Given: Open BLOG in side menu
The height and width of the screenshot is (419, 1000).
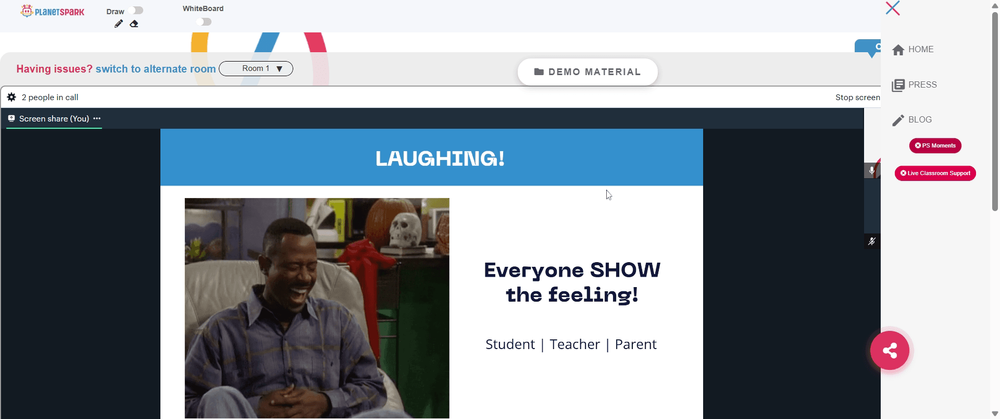Looking at the screenshot, I should coord(911,120).
